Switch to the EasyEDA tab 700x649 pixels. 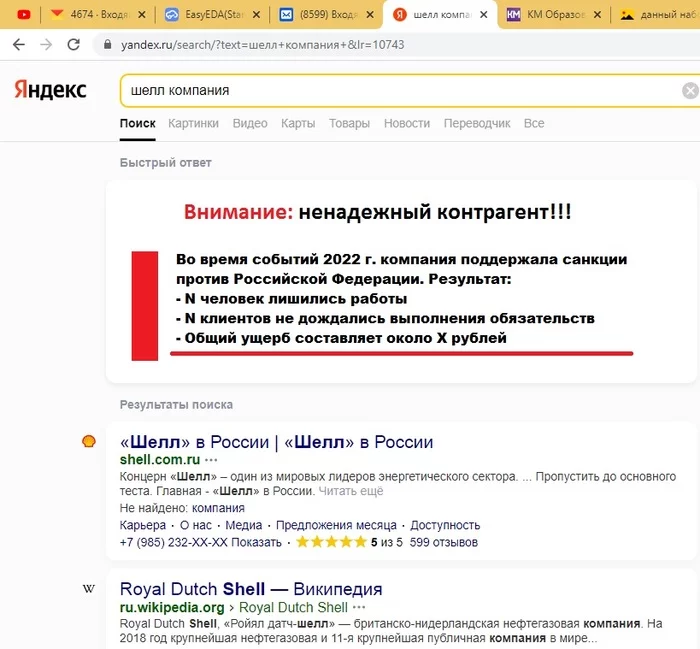(x=204, y=15)
